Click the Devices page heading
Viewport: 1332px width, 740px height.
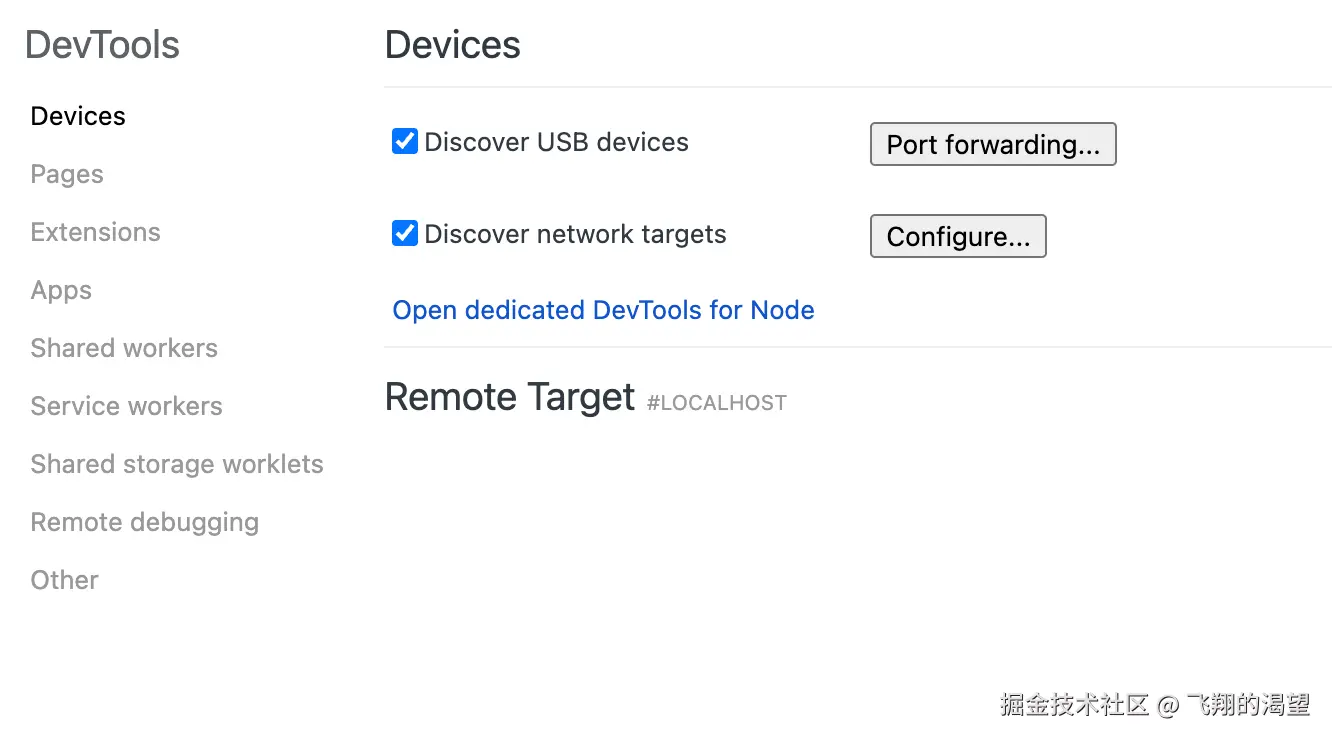tap(452, 45)
